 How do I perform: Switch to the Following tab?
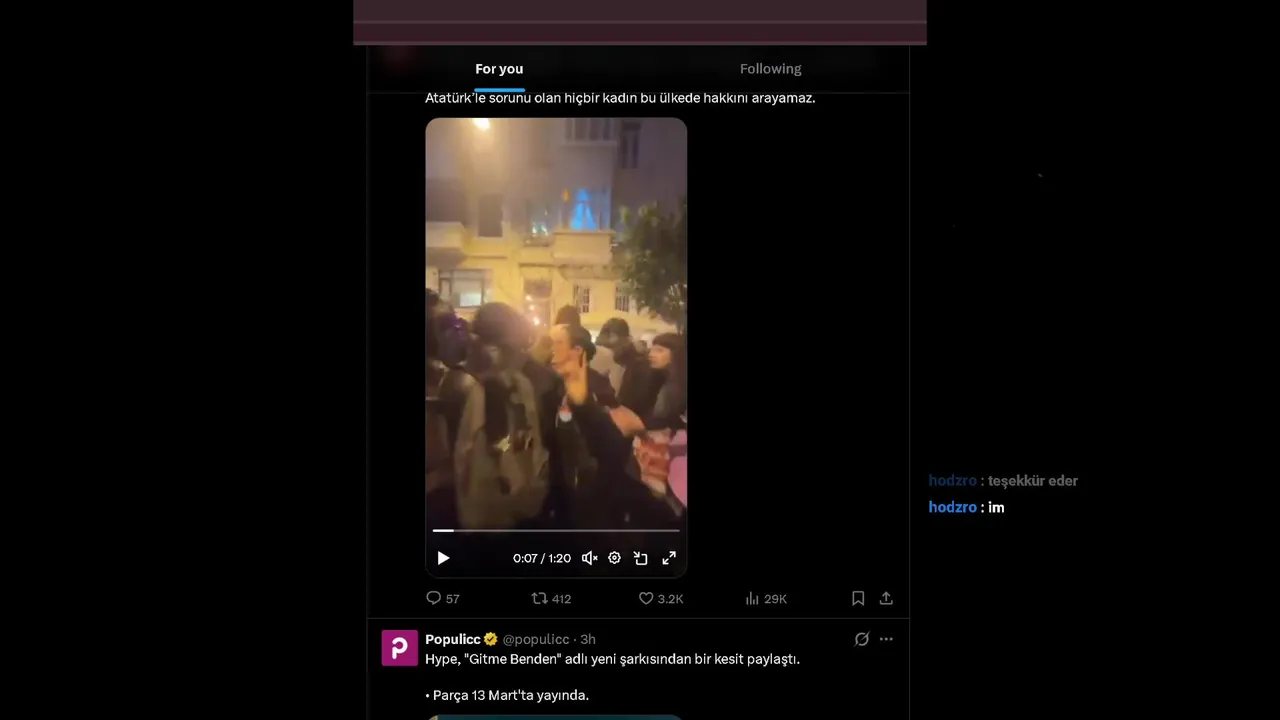(x=771, y=69)
